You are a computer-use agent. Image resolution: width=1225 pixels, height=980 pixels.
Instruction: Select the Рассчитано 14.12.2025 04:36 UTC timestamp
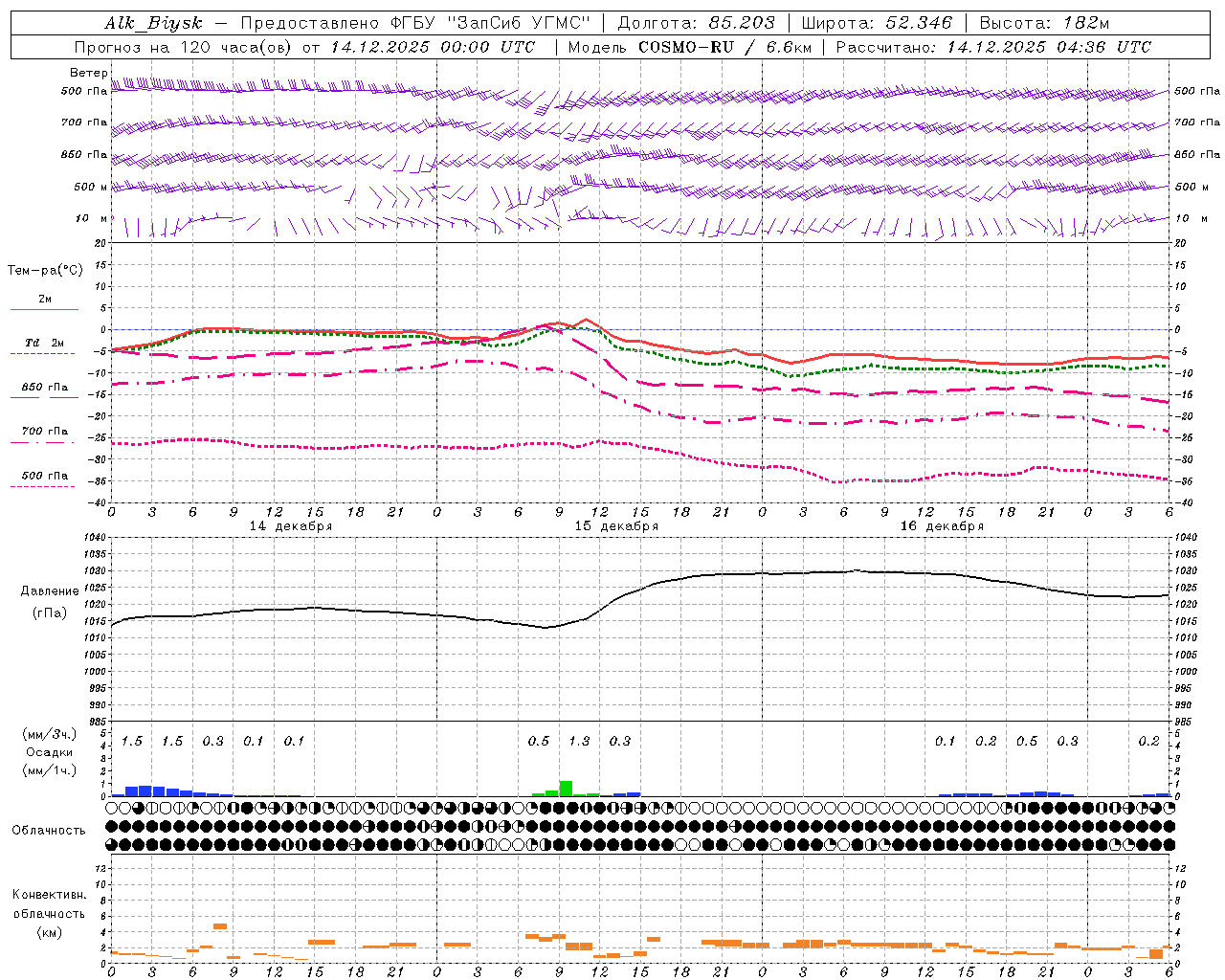(x=993, y=47)
